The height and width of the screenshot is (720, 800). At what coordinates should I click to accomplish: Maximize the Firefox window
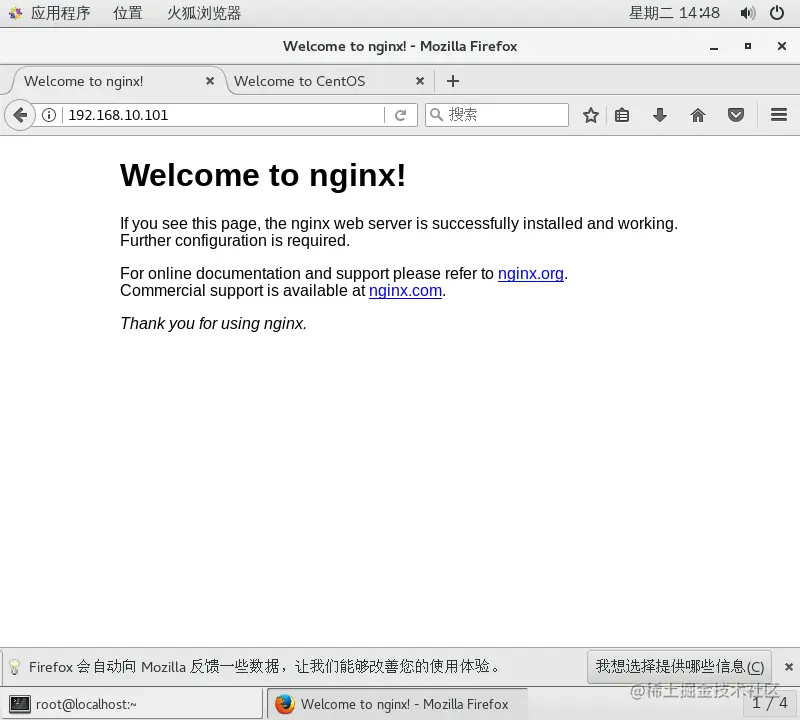coord(747,46)
